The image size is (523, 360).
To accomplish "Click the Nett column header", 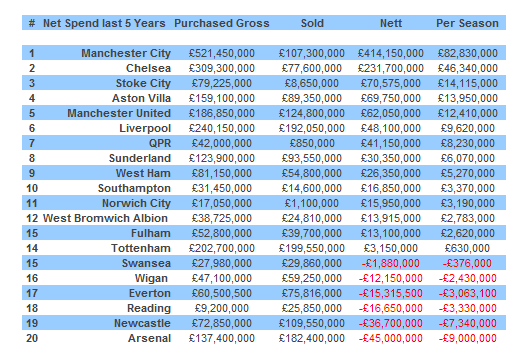I will 391,23.
